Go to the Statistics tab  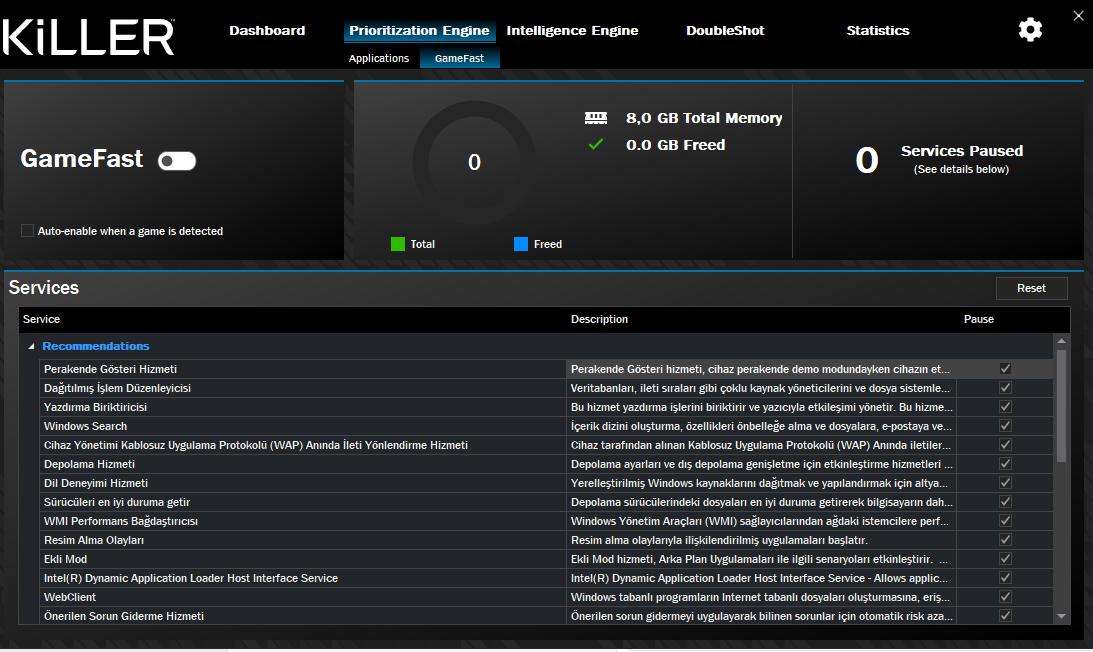(878, 31)
